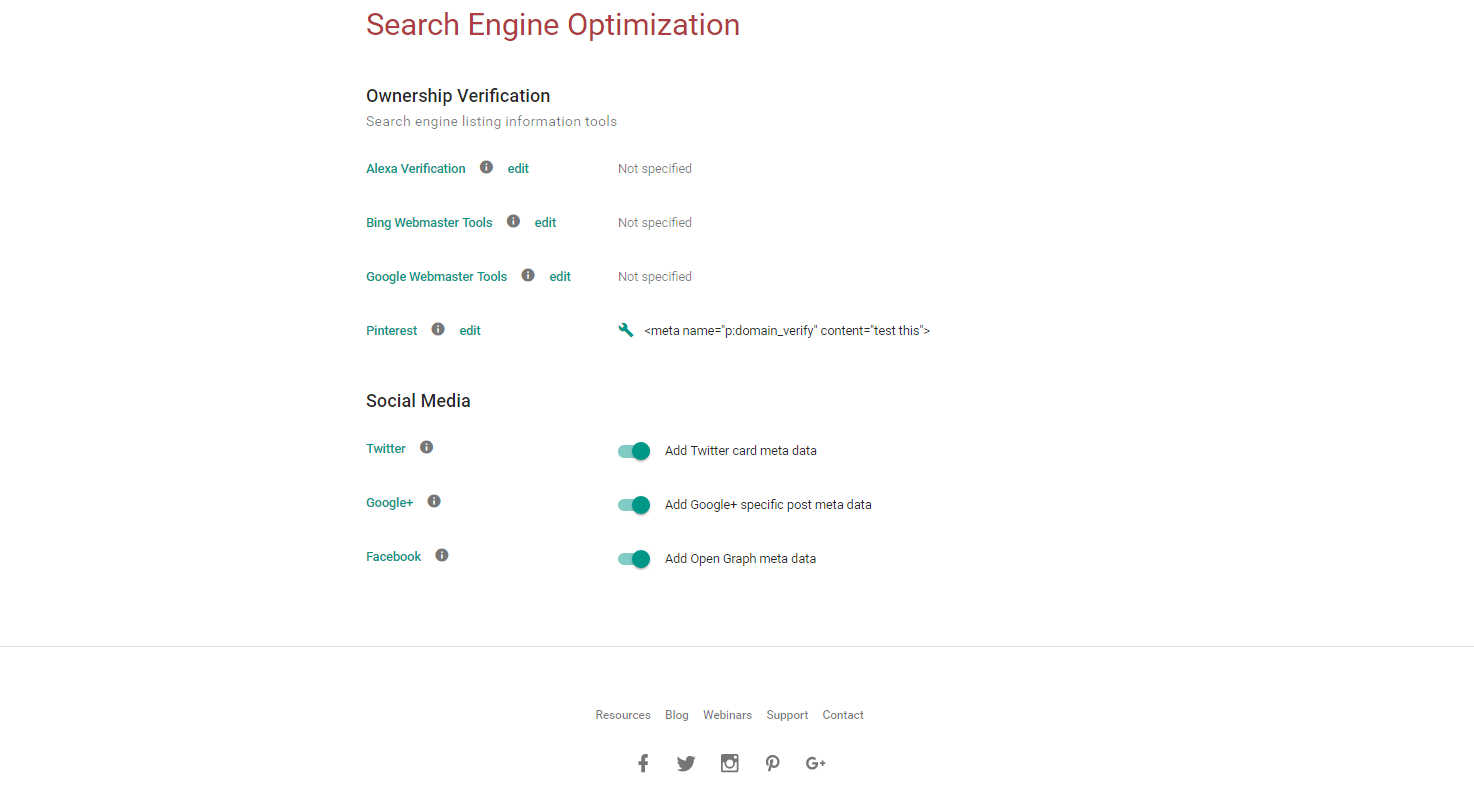The height and width of the screenshot is (787, 1474).
Task: Click the wrench icon beside Pinterest meta tag
Action: click(626, 330)
